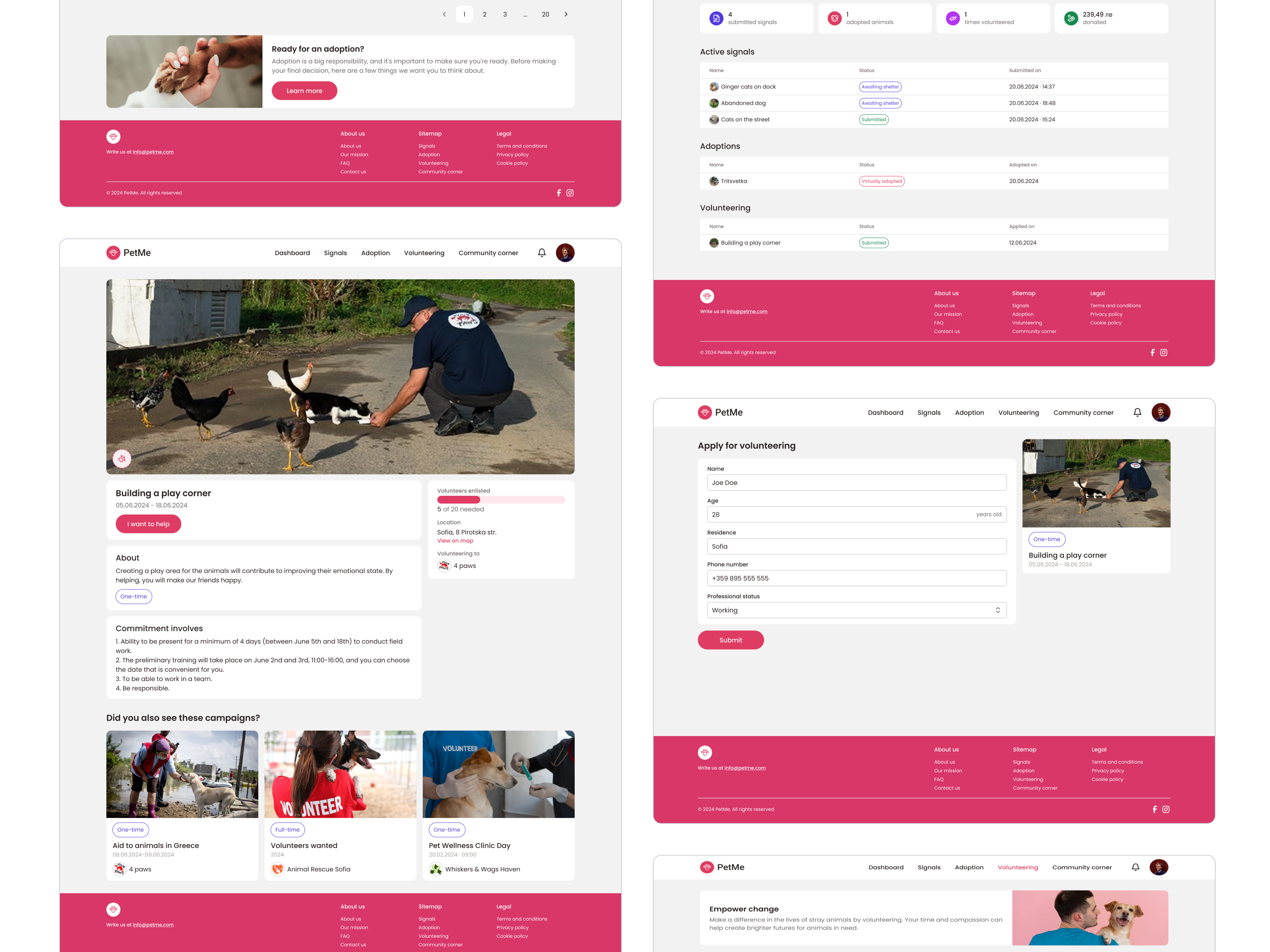The height and width of the screenshot is (952, 1270).
Task: Select page 2 in the pagination
Action: point(485,14)
